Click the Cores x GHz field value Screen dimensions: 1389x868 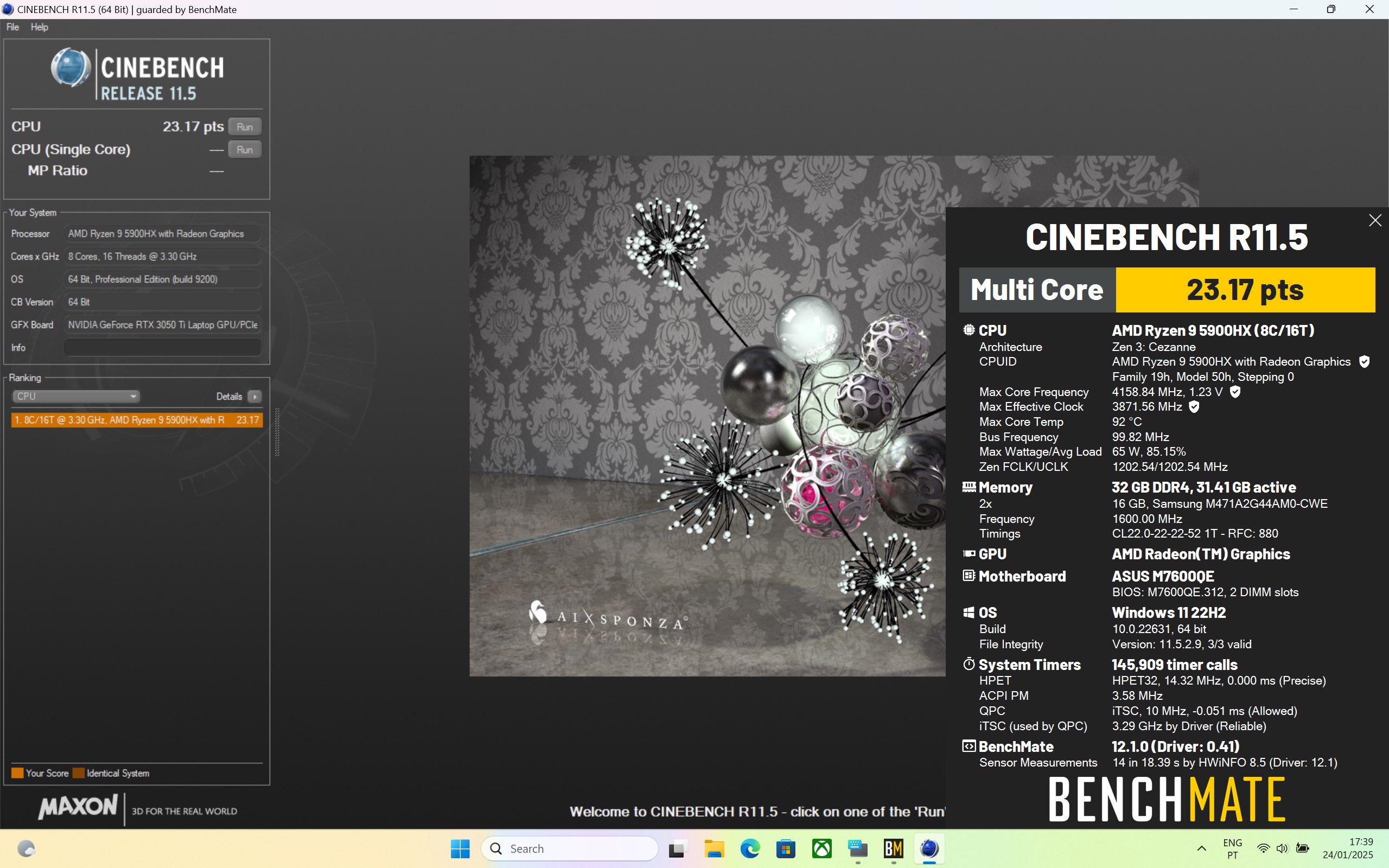162,256
